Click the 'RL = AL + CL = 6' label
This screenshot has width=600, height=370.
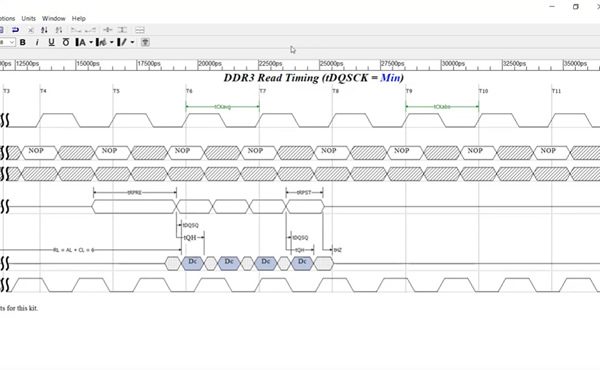73,250
